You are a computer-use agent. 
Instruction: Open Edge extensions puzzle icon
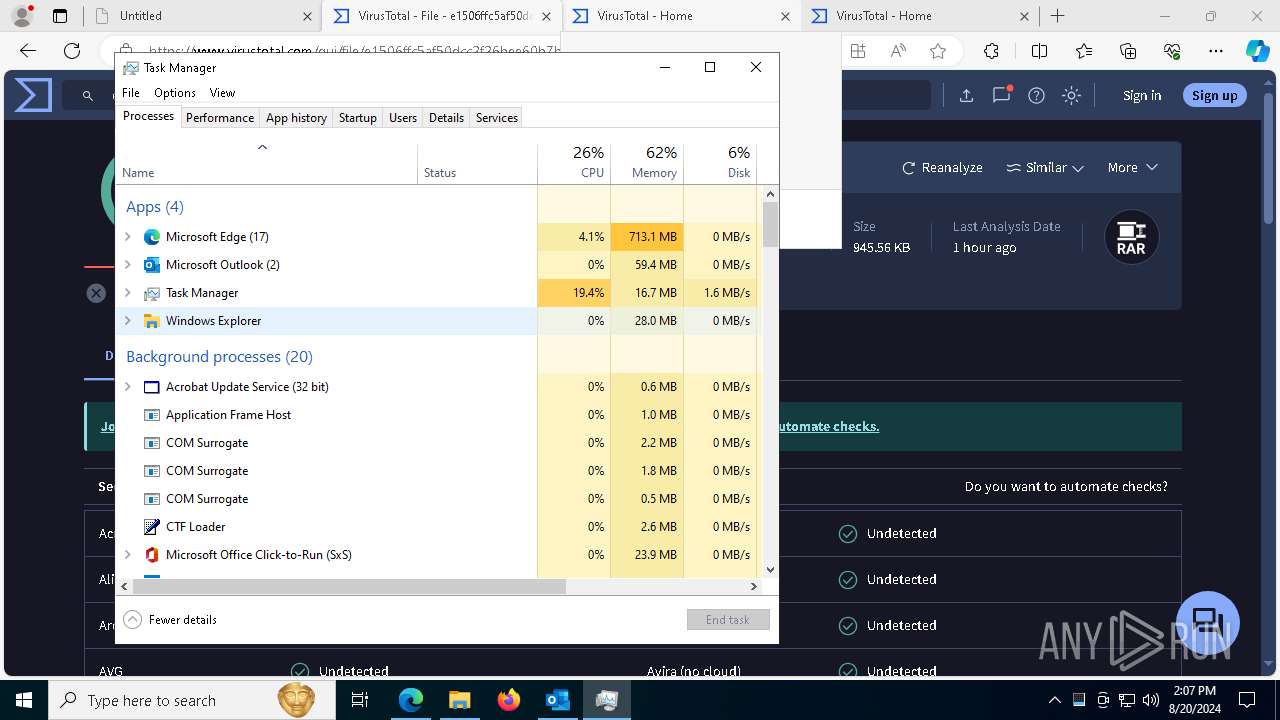coord(991,51)
